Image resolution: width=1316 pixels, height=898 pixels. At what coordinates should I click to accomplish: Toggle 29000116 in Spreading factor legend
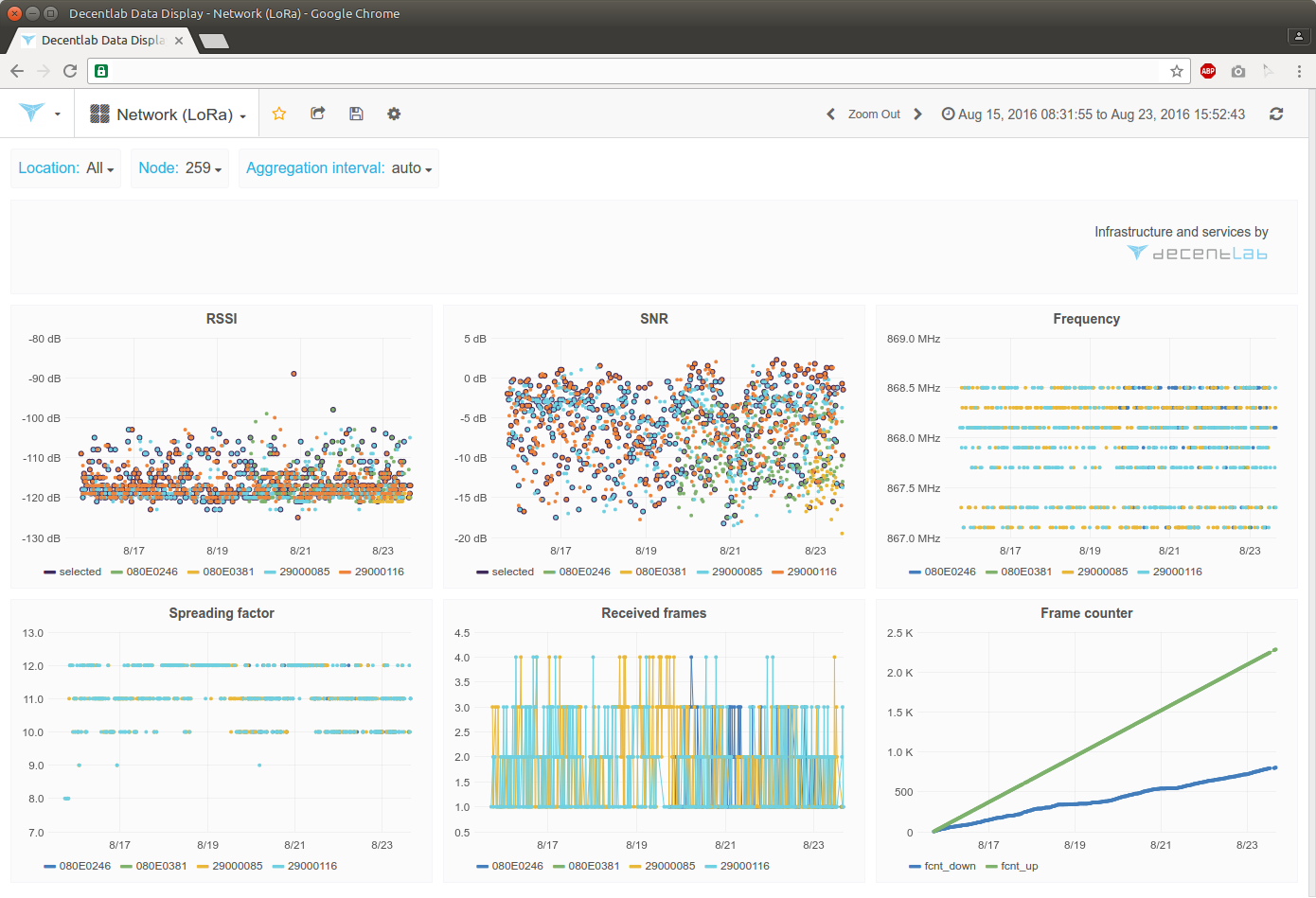(305, 866)
